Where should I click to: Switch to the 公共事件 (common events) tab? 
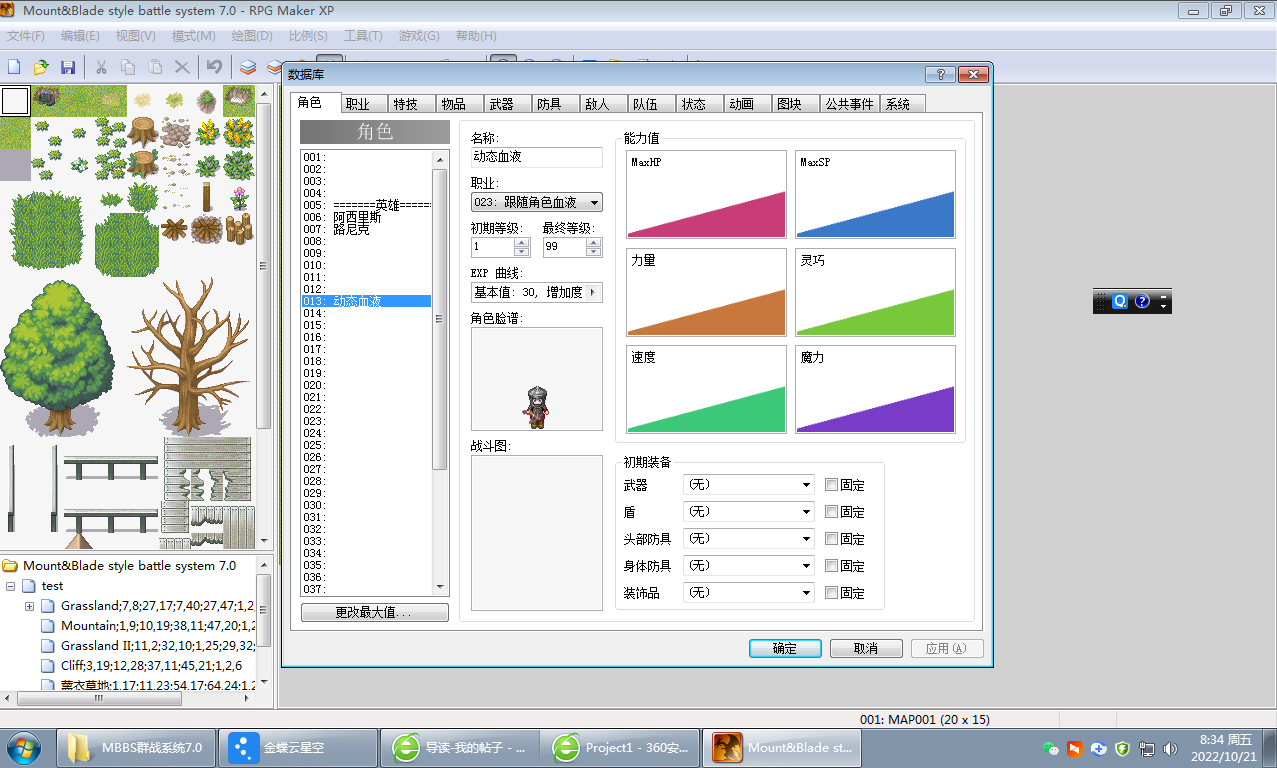[849, 104]
